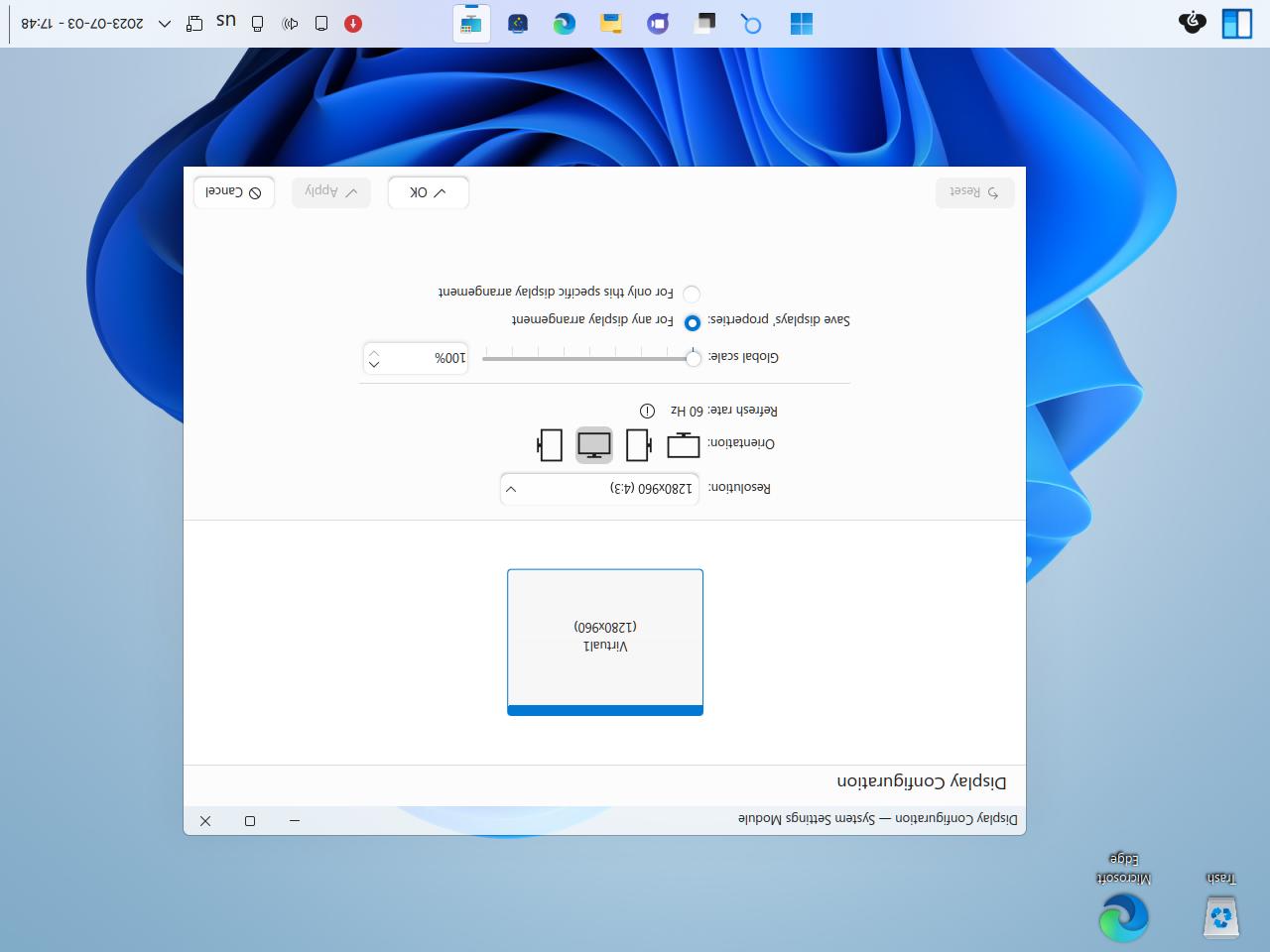The image size is (1270, 952).
Task: Click the tablet-shaped tray icon
Action: [321, 24]
